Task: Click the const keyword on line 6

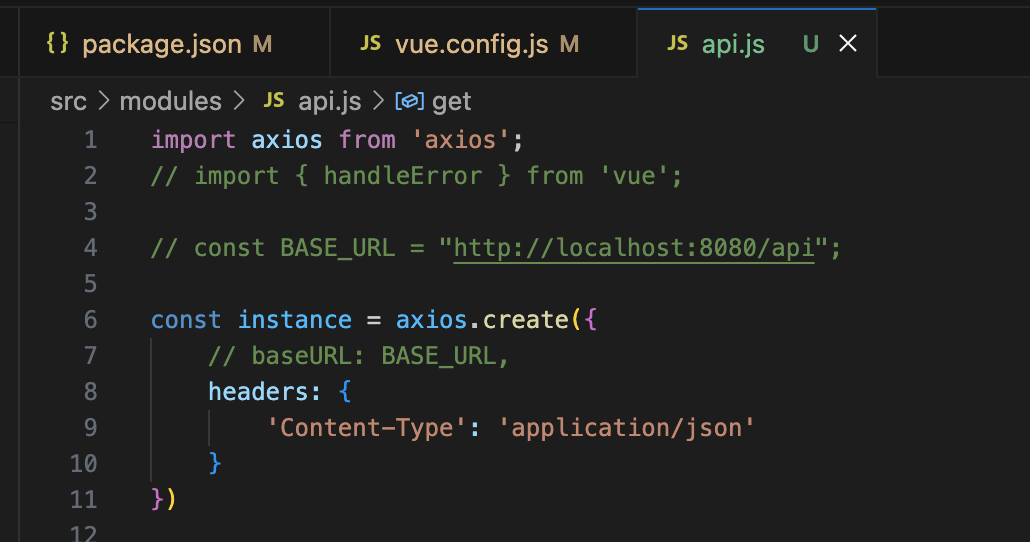Action: (186, 320)
